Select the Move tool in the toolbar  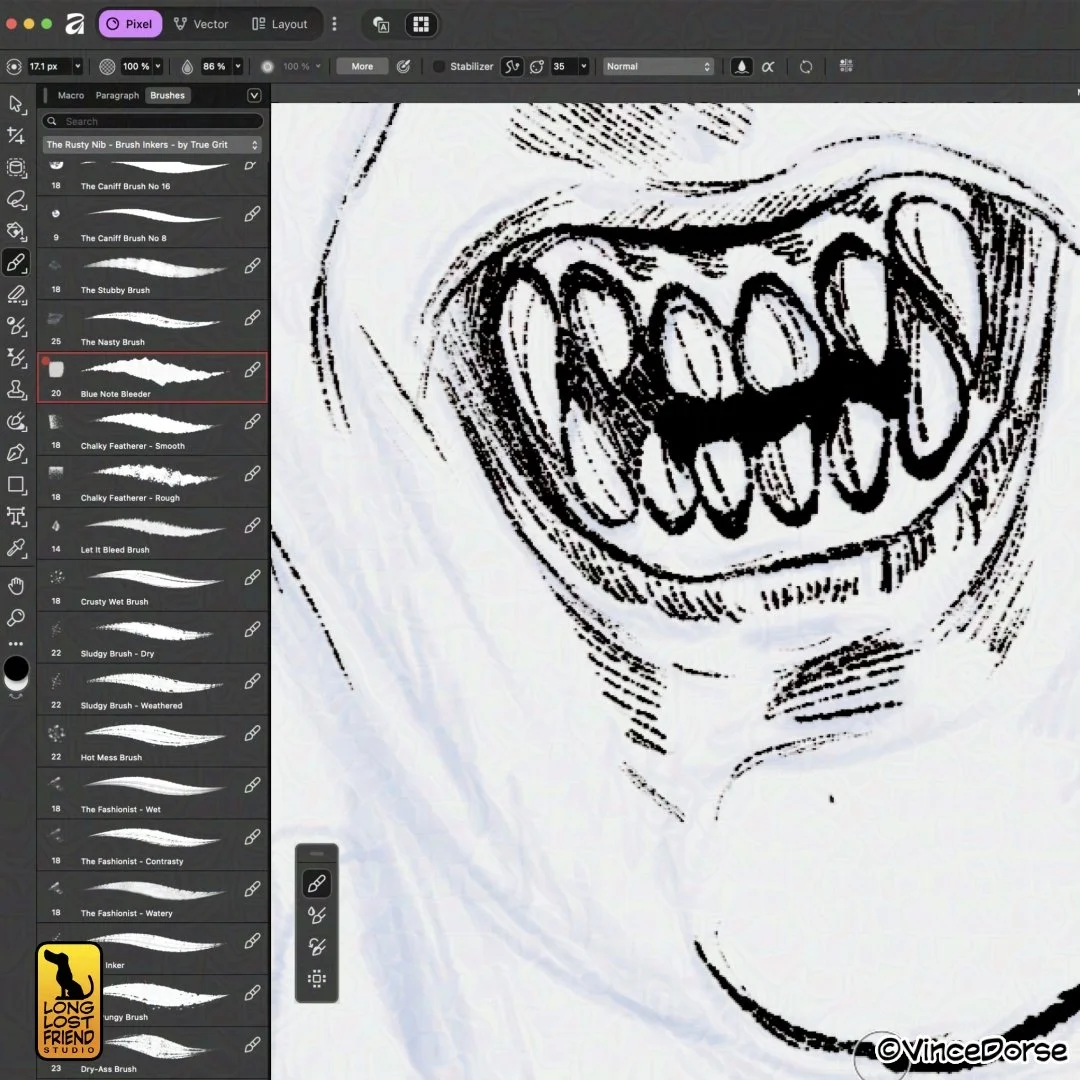[x=16, y=103]
